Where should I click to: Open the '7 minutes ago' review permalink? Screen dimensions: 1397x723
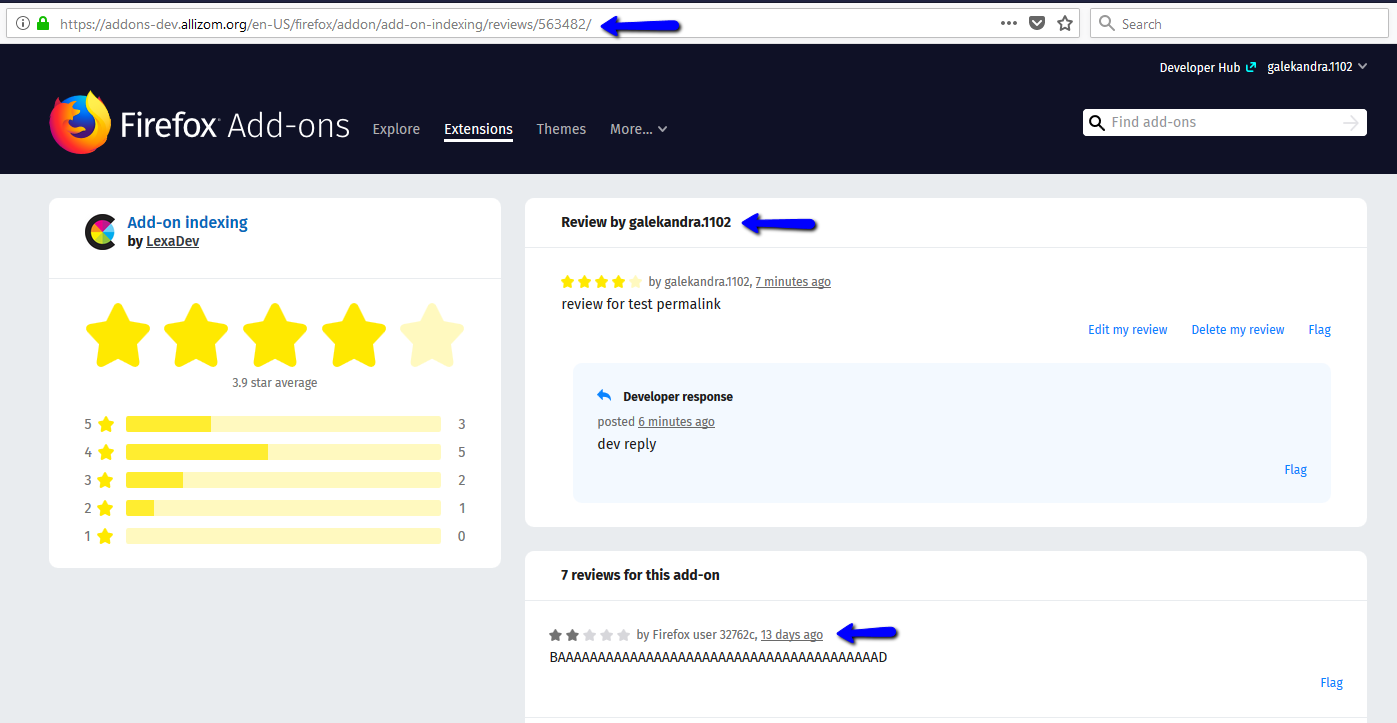[x=793, y=282]
